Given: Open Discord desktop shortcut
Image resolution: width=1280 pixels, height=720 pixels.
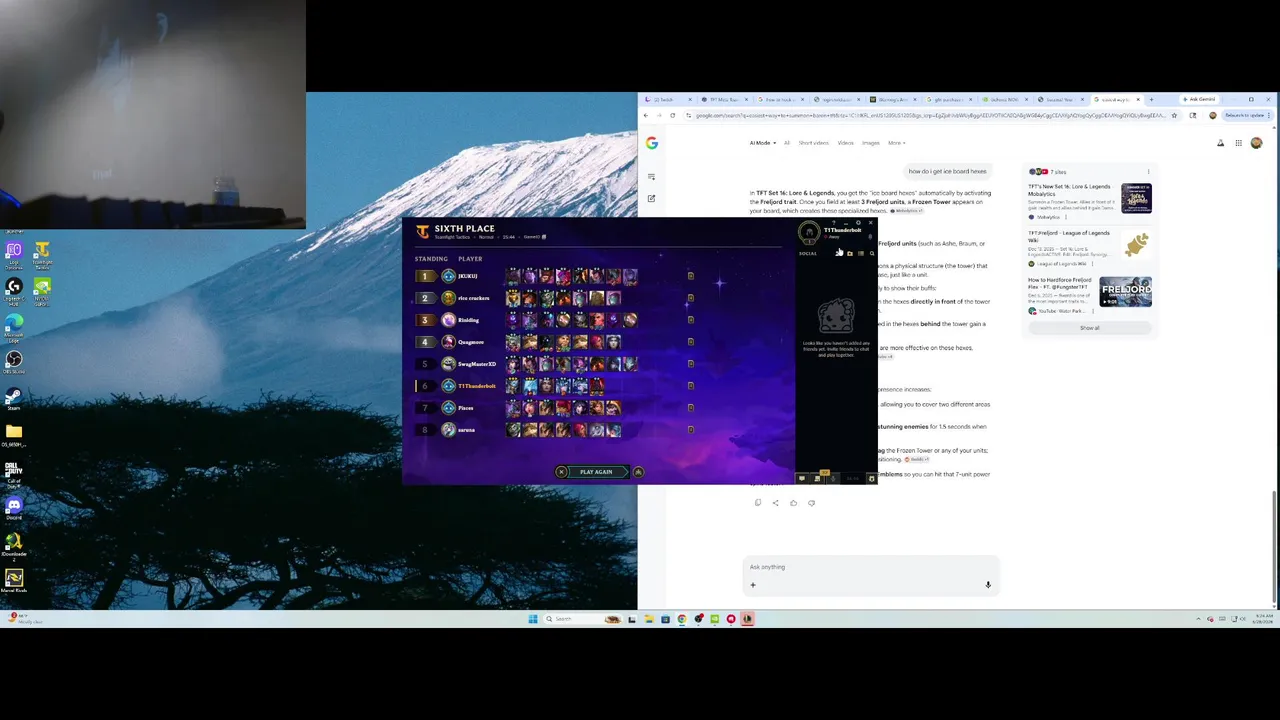Looking at the screenshot, I should point(14,508).
